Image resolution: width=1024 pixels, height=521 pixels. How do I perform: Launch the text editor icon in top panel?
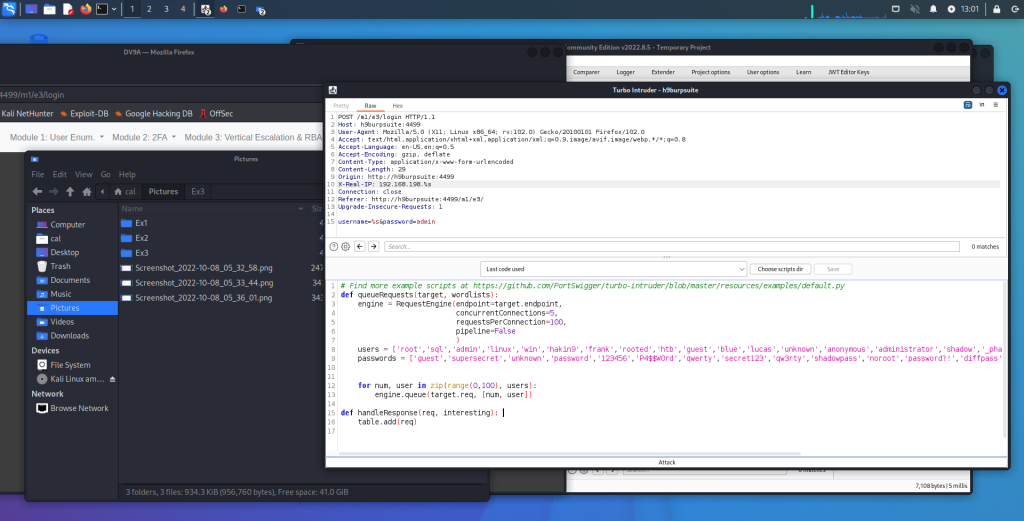coord(67,9)
